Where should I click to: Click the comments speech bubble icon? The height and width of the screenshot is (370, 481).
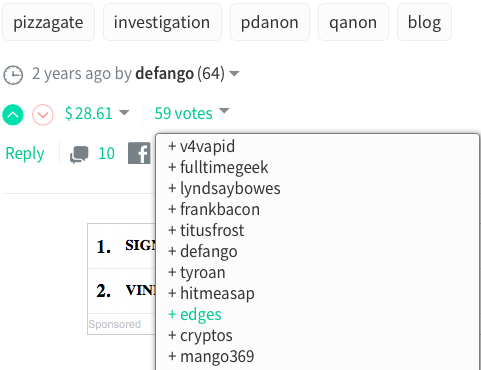[x=79, y=154]
